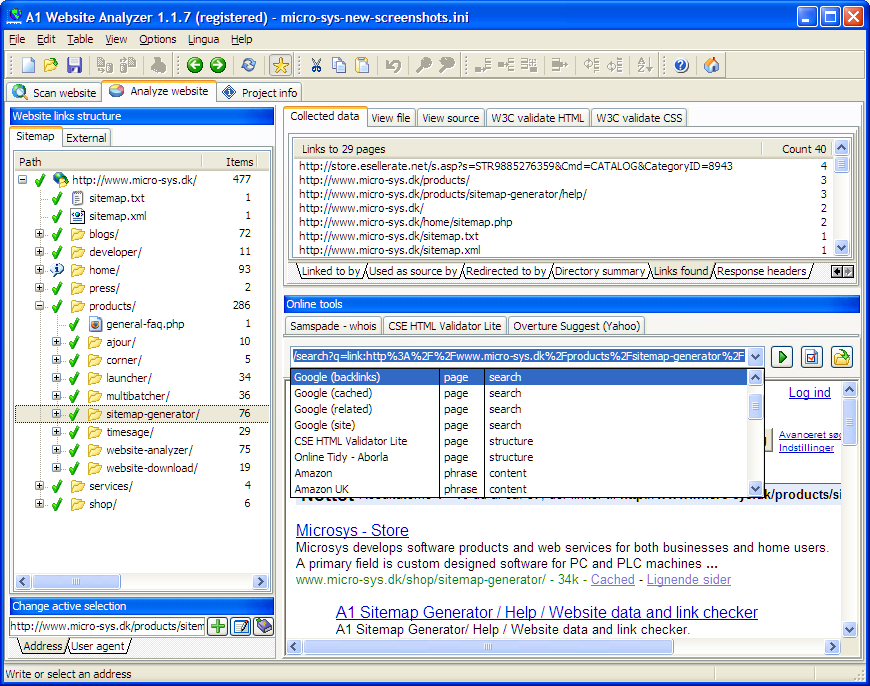The width and height of the screenshot is (870, 686).
Task: Open the online tools address dropdown arrow
Action: click(x=755, y=357)
